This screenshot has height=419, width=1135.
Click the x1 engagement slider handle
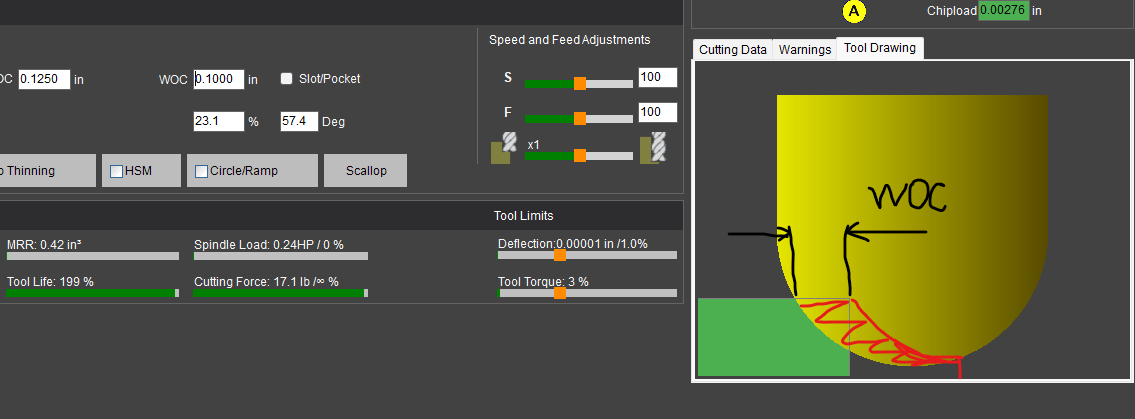(580, 155)
